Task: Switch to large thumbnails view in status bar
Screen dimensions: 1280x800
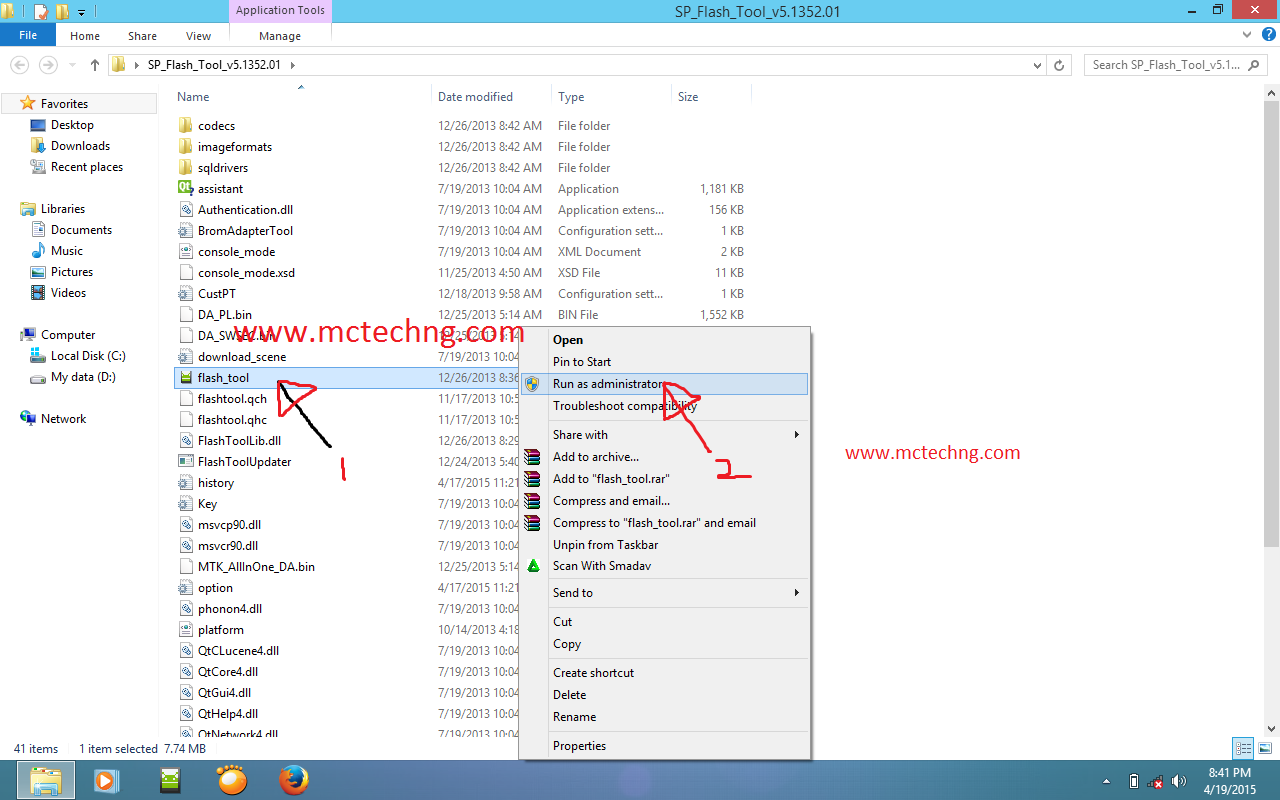Action: [x=1264, y=748]
